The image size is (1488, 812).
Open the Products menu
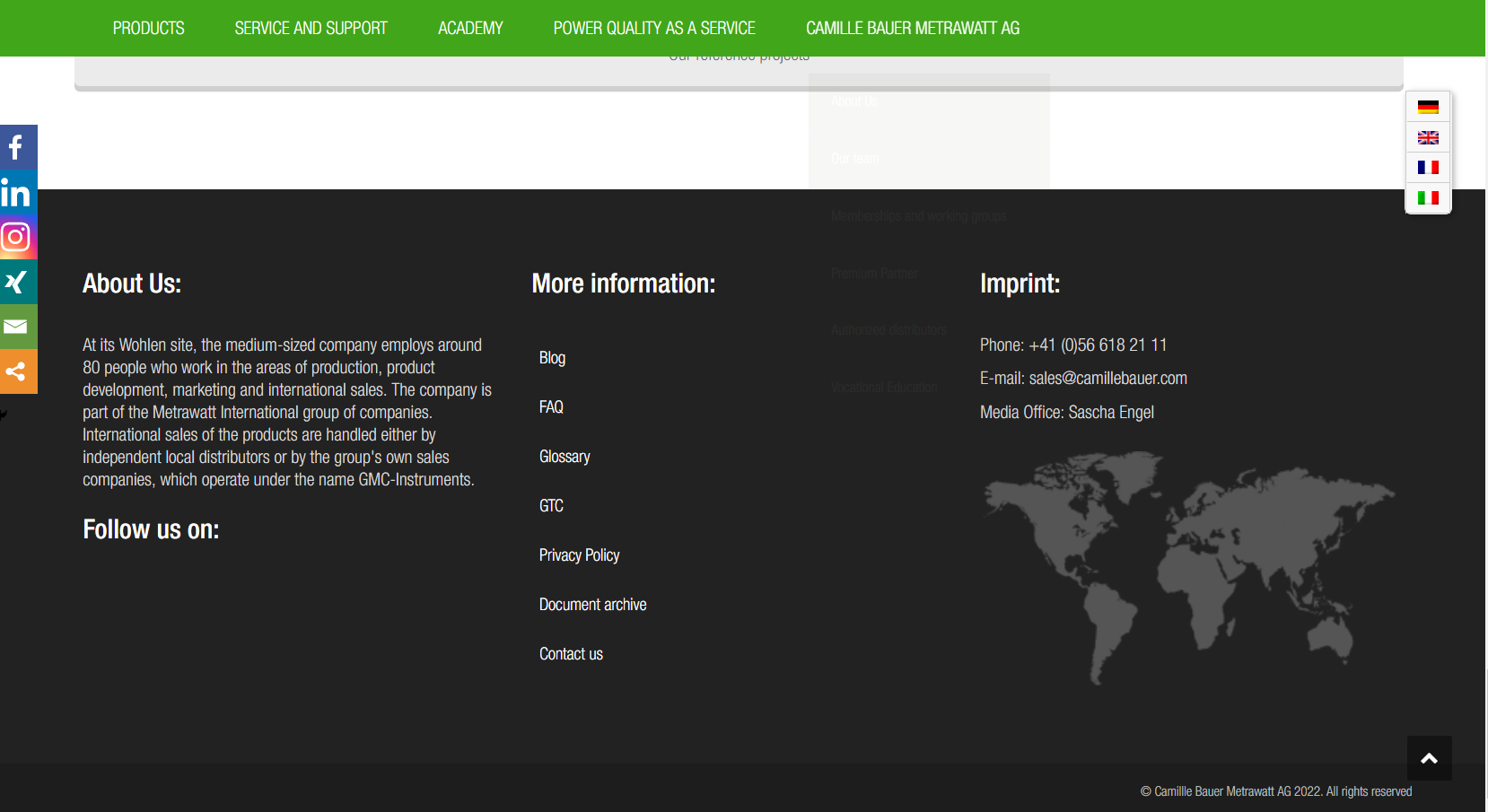point(149,28)
